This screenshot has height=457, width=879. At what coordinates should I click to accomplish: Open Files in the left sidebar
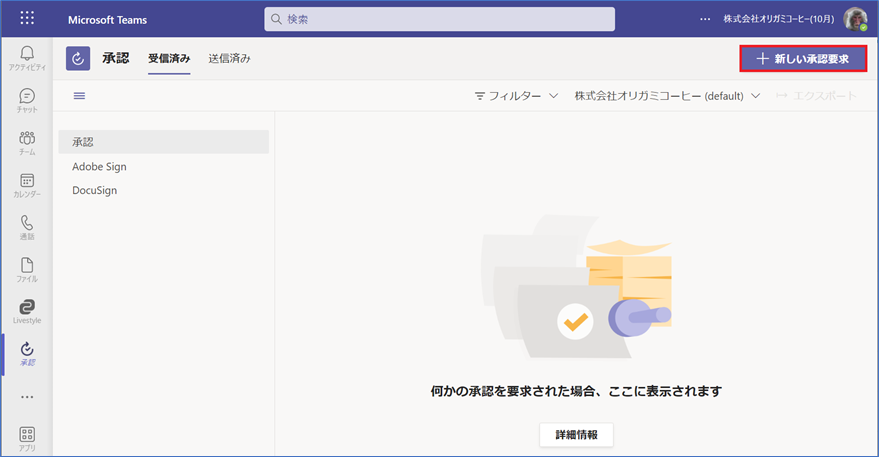27,269
